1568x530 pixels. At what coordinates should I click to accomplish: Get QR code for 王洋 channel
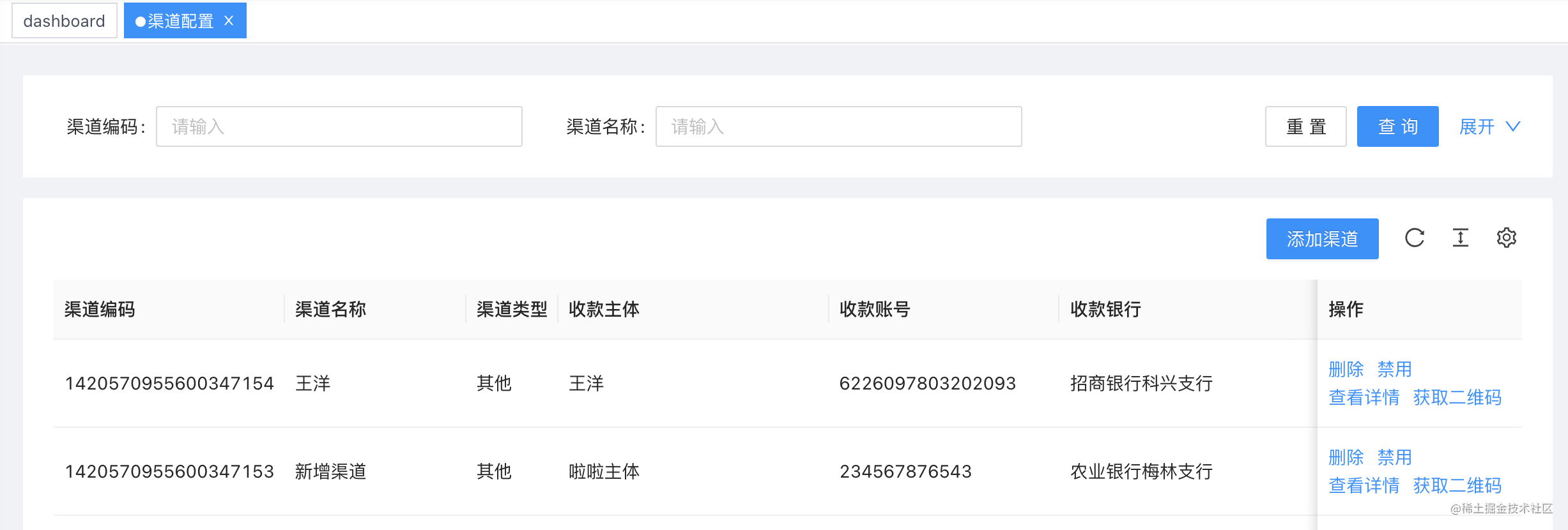(x=1457, y=397)
